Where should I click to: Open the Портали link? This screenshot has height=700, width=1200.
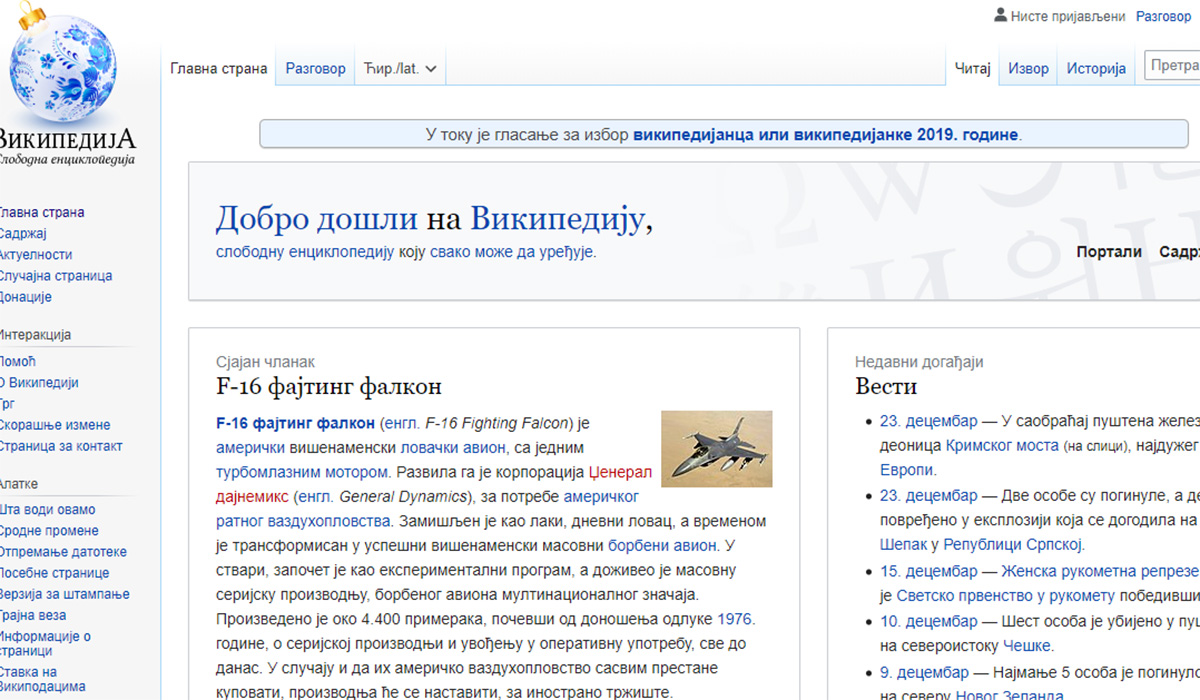click(1109, 252)
